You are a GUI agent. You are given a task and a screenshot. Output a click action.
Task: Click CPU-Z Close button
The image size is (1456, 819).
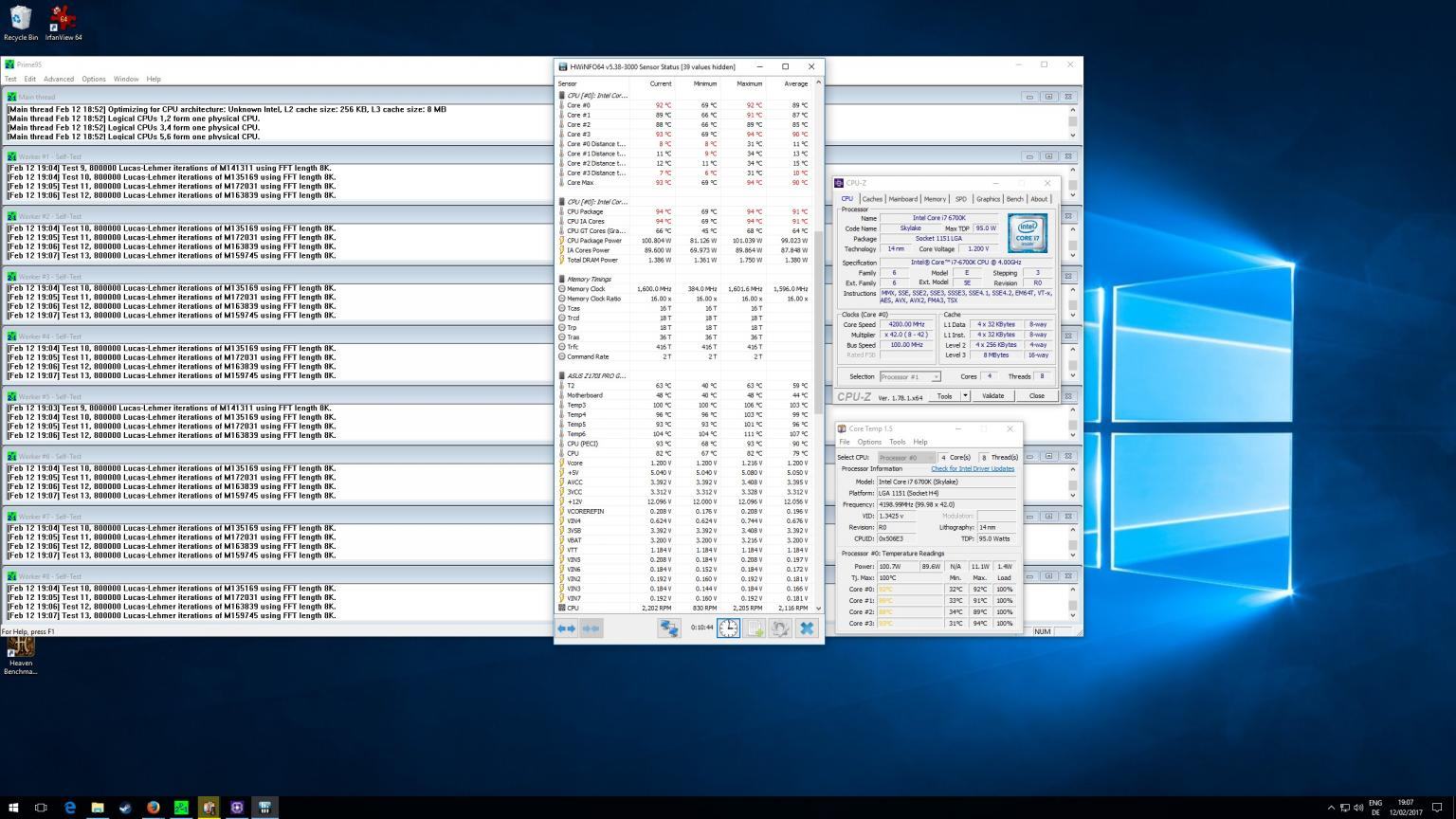pos(1037,396)
